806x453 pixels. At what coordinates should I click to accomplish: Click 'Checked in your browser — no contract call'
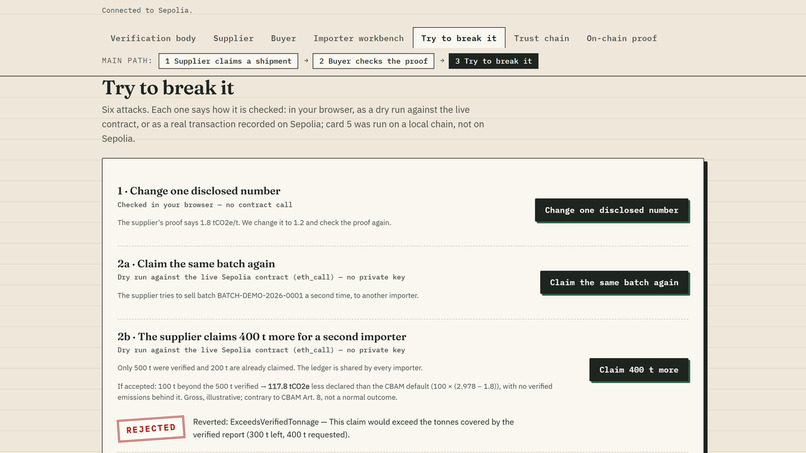pyautogui.click(x=205, y=205)
